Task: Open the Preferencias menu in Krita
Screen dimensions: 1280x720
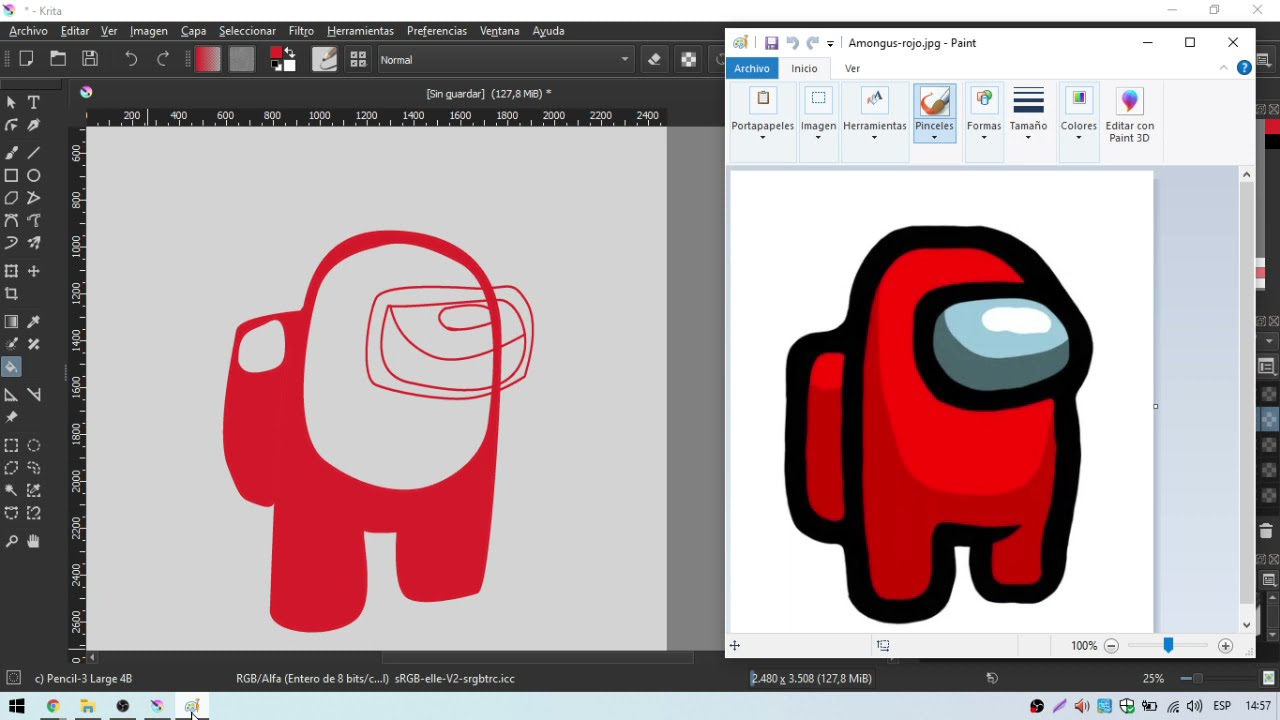Action: [437, 31]
